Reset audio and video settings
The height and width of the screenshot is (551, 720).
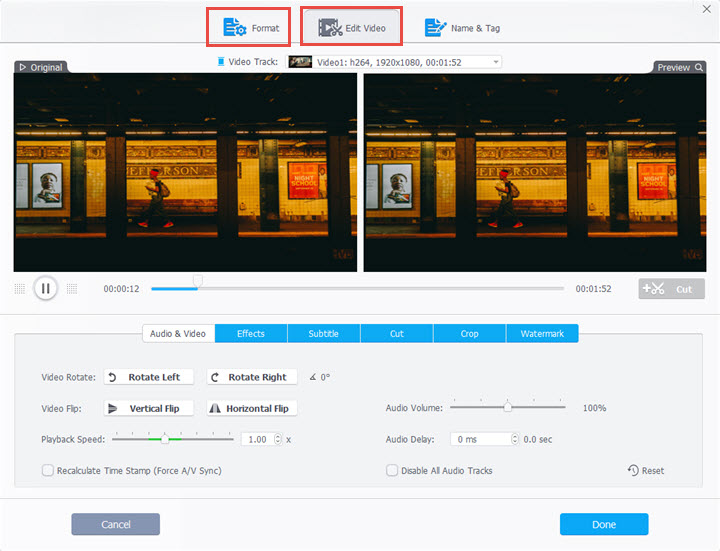[x=646, y=470]
